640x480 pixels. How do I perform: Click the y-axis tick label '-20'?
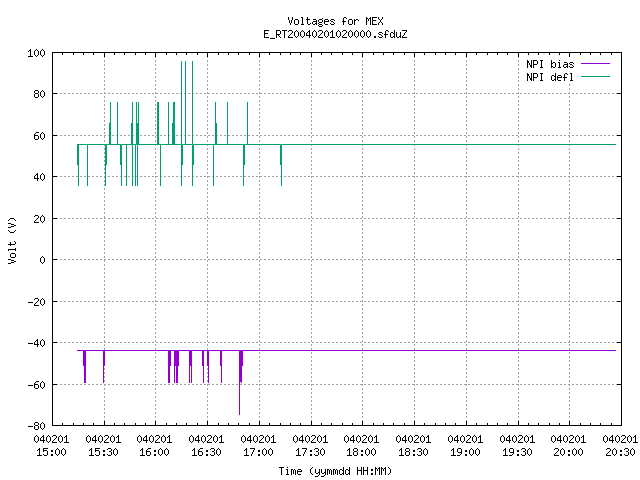(x=36, y=302)
